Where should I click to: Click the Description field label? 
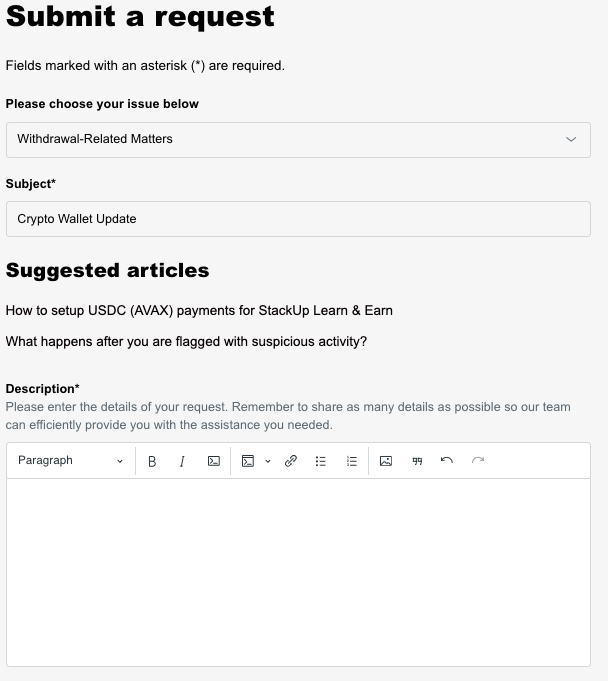click(x=43, y=389)
